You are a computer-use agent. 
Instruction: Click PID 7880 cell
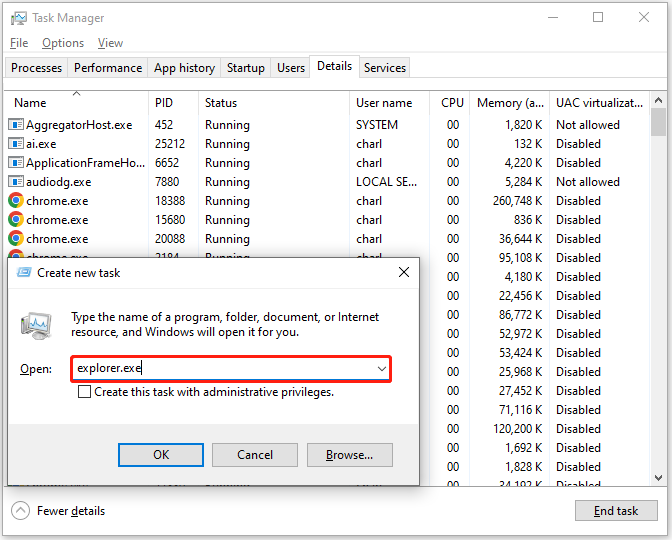(x=167, y=182)
